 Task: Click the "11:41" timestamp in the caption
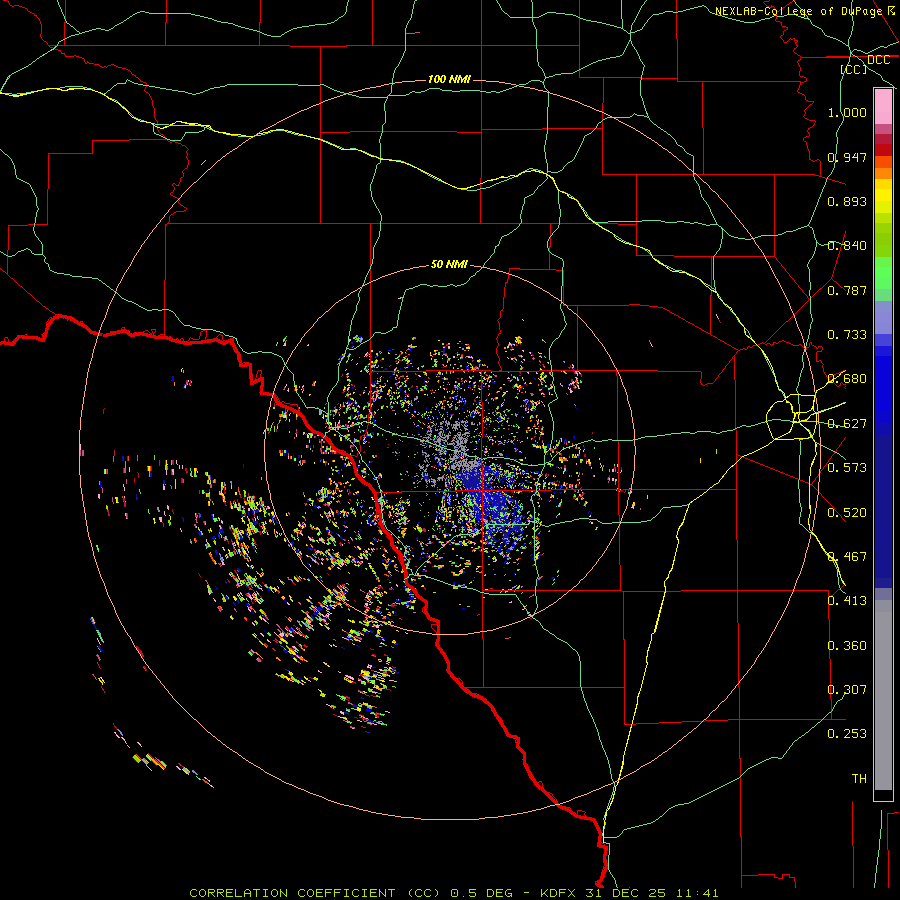(x=697, y=893)
